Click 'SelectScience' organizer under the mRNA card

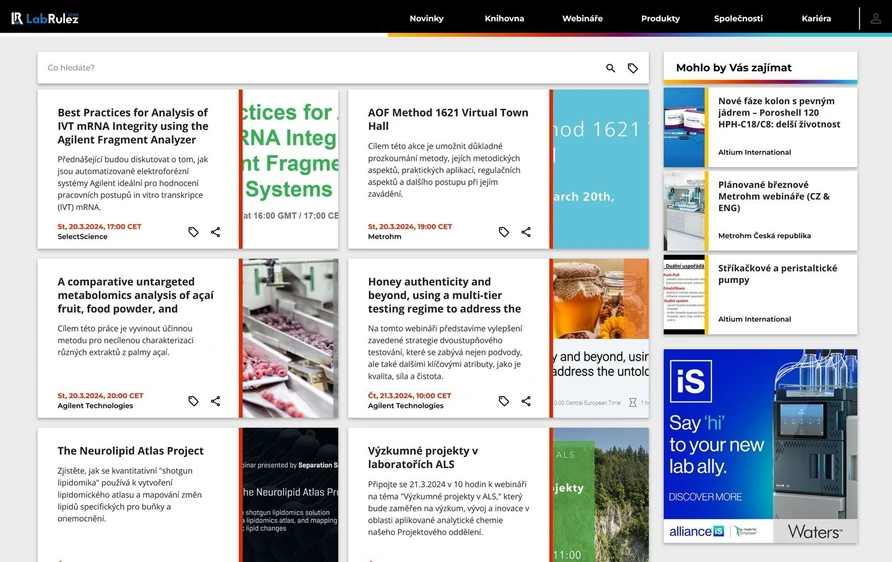(x=82, y=237)
